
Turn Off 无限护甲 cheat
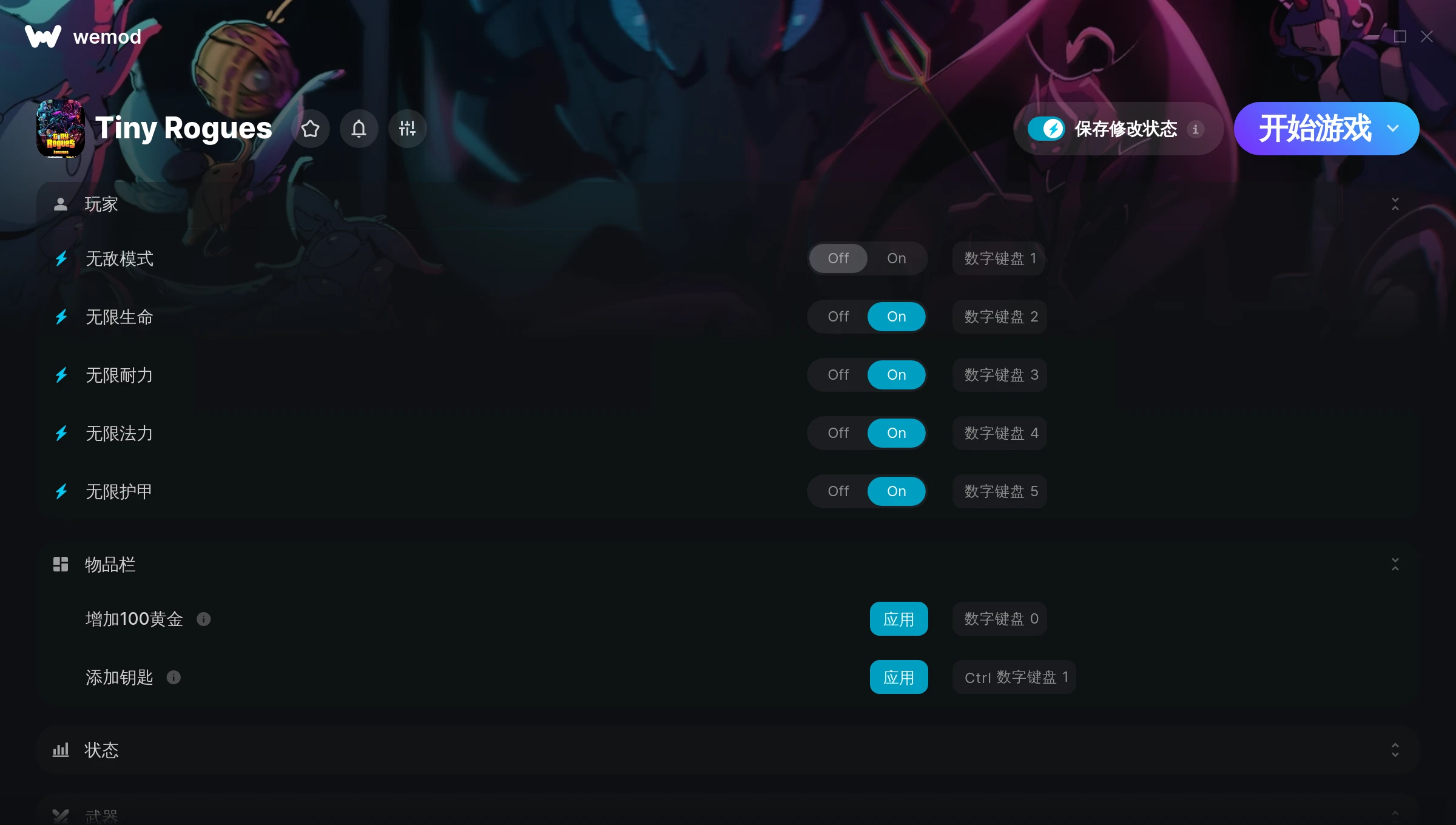click(838, 491)
